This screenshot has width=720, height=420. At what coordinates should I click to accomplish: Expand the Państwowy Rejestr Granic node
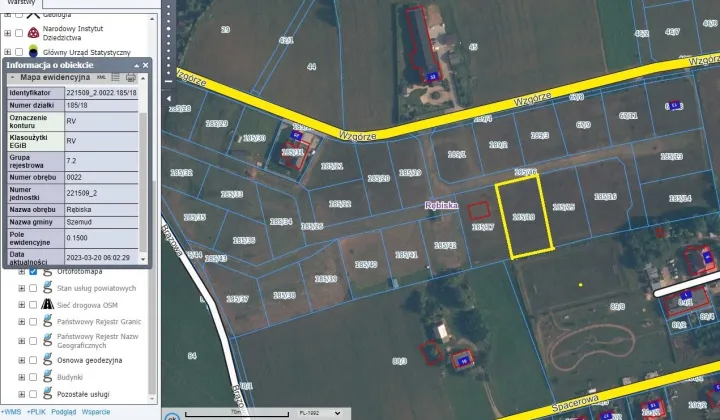coord(22,322)
